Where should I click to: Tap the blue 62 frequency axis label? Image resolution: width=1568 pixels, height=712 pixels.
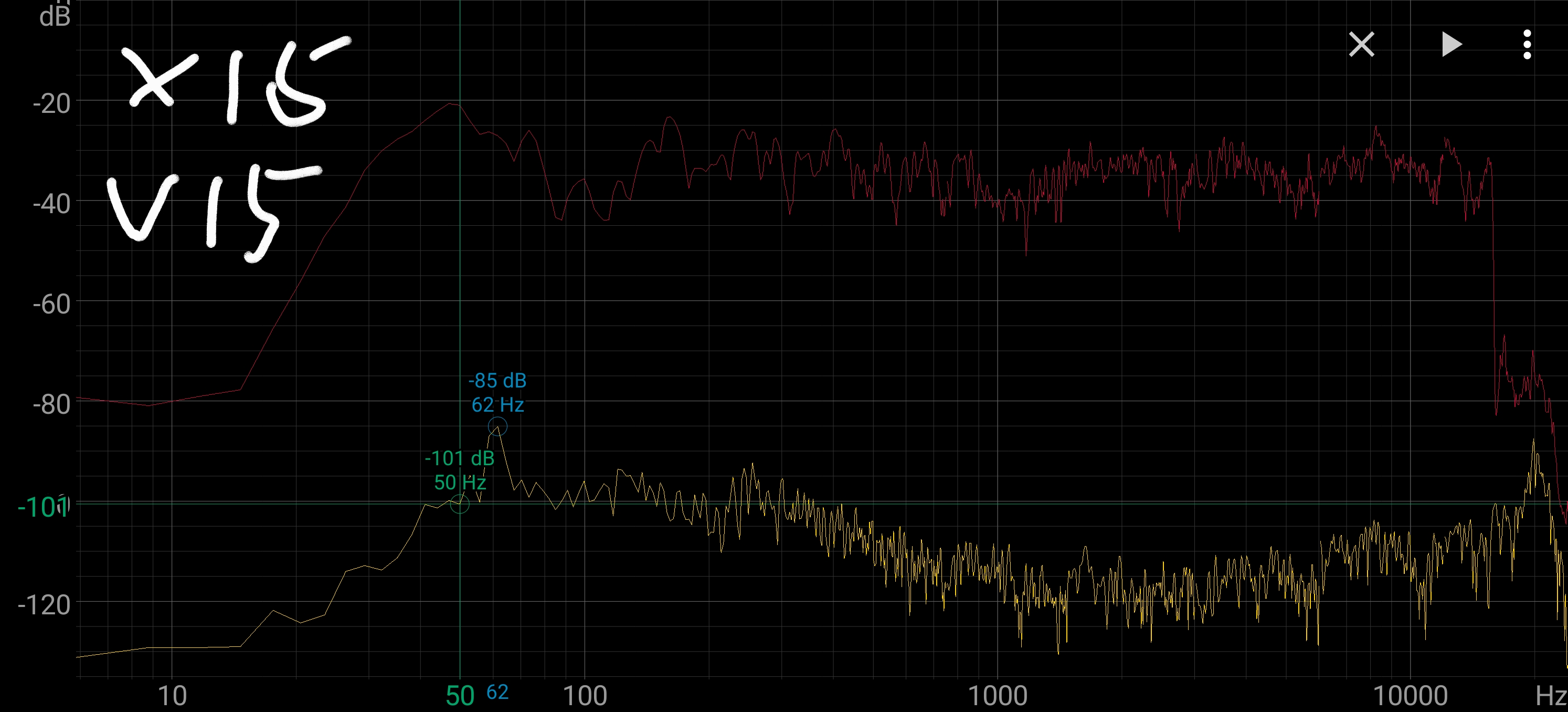[x=497, y=693]
